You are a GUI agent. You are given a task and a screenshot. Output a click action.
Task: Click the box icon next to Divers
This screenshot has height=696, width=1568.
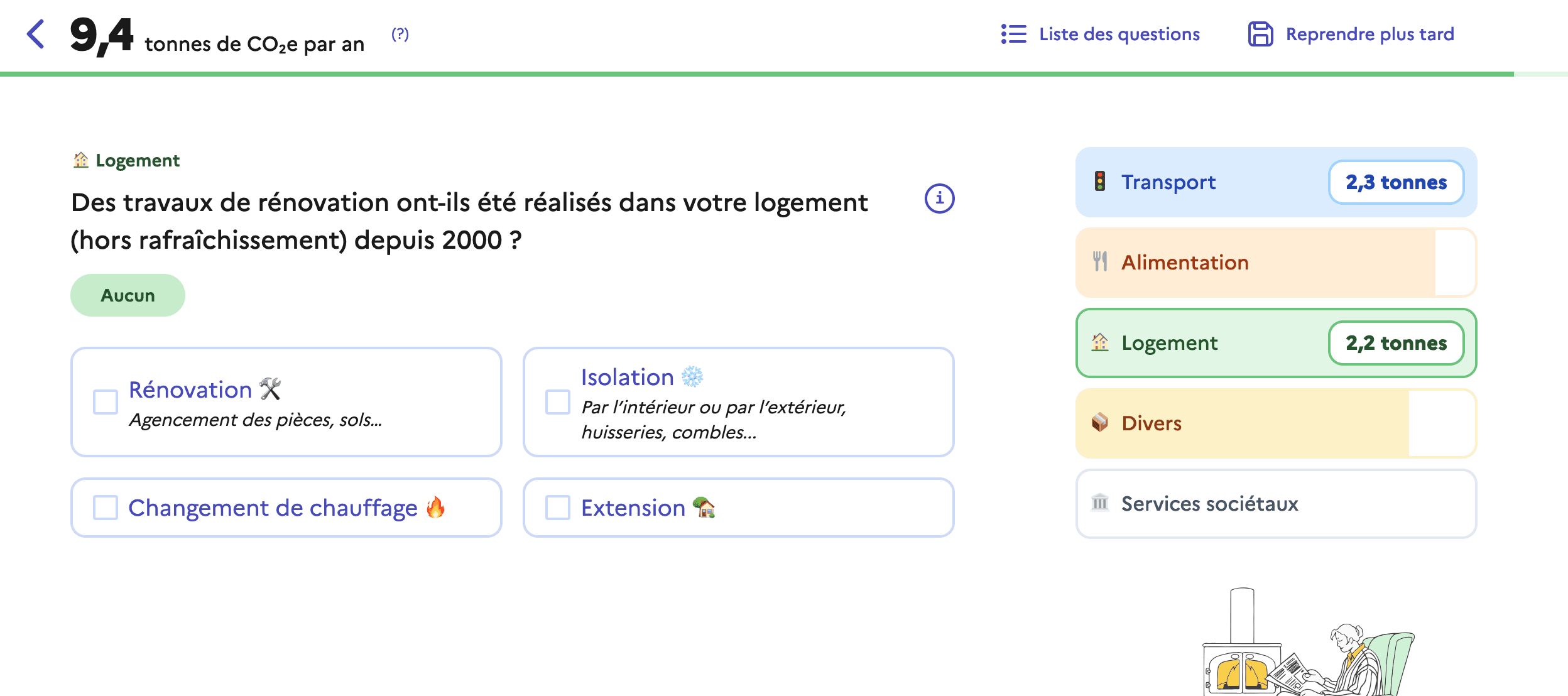[1100, 423]
